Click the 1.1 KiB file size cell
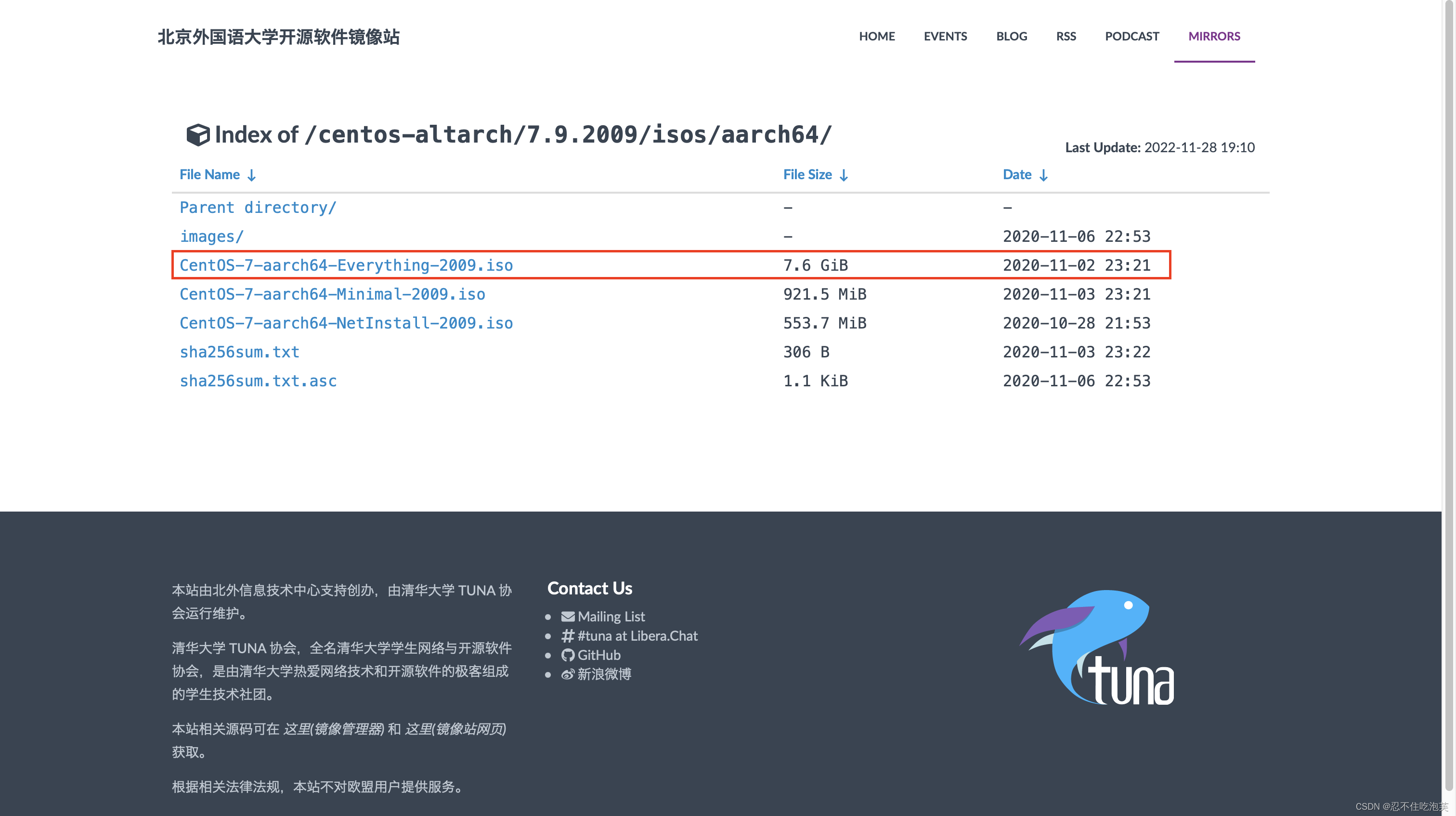1456x816 pixels. 815,381
